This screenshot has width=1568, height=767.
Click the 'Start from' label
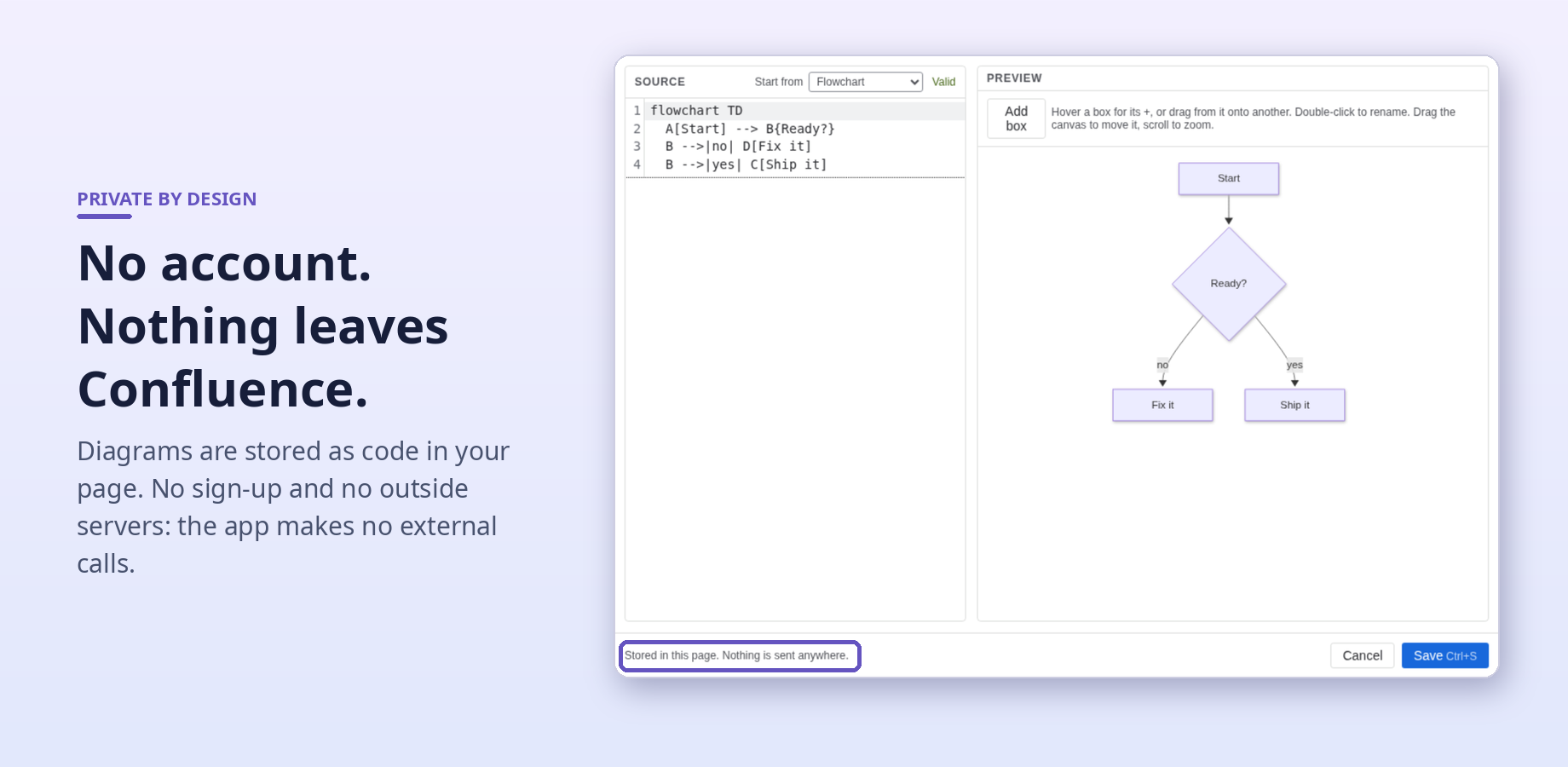coord(778,82)
